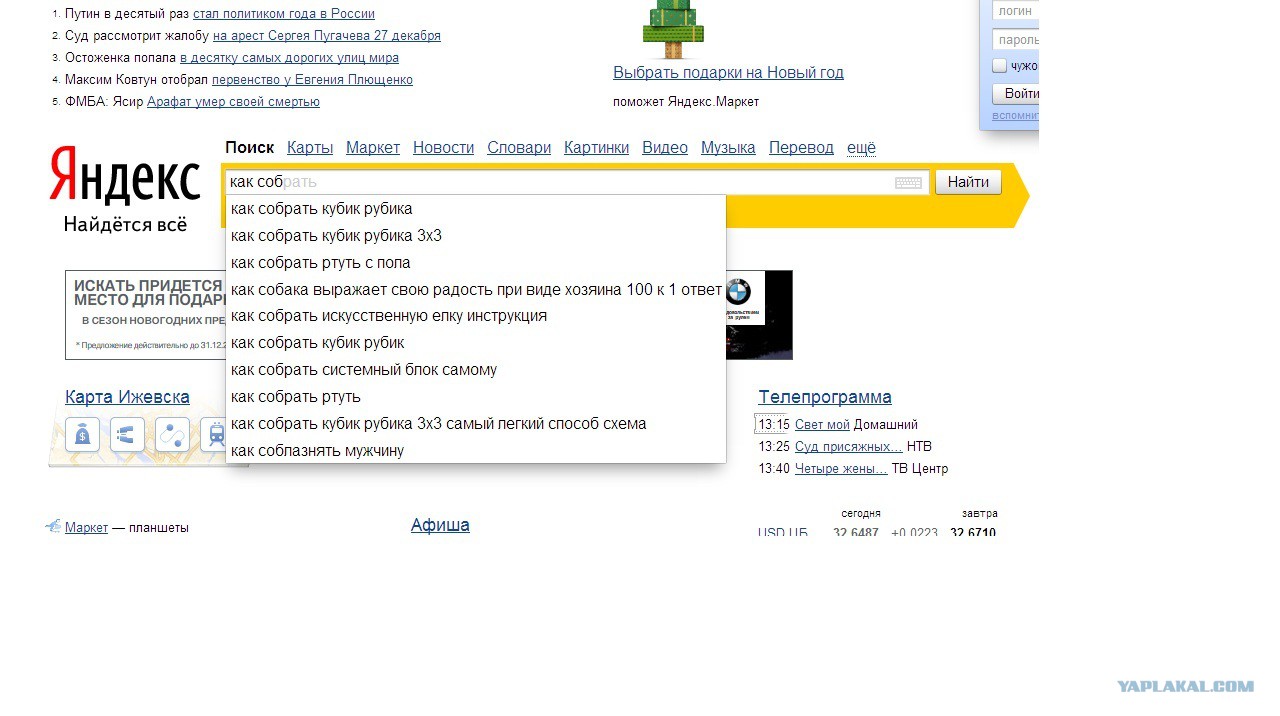Open TV show link 'Четыре жены...'
Viewport: 1280px width, 716px height.
pos(841,469)
